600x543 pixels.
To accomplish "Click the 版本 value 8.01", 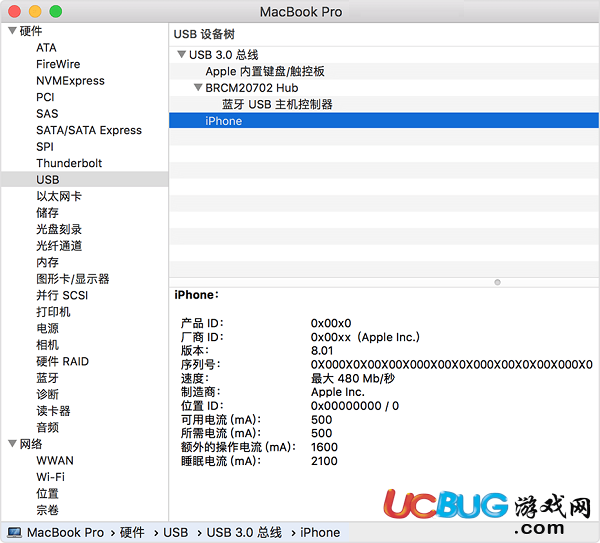I will point(322,351).
